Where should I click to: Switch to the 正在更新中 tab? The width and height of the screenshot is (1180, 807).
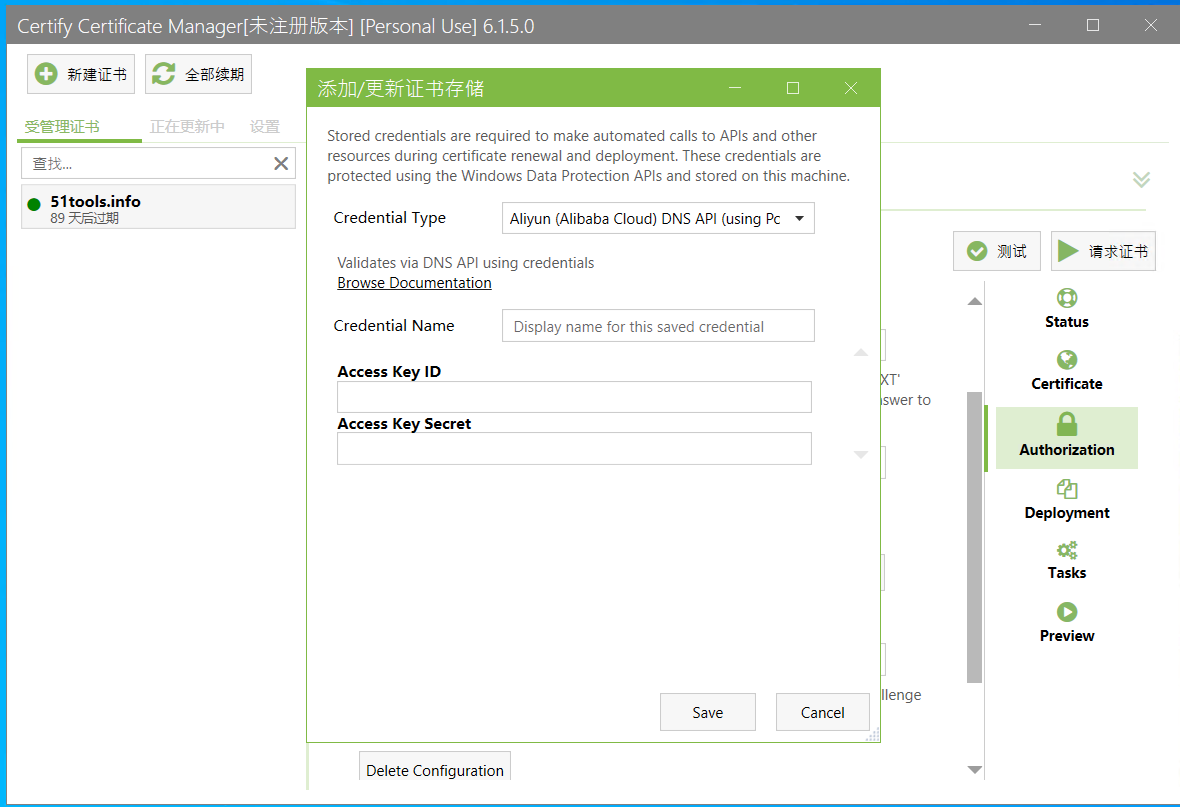pos(187,127)
